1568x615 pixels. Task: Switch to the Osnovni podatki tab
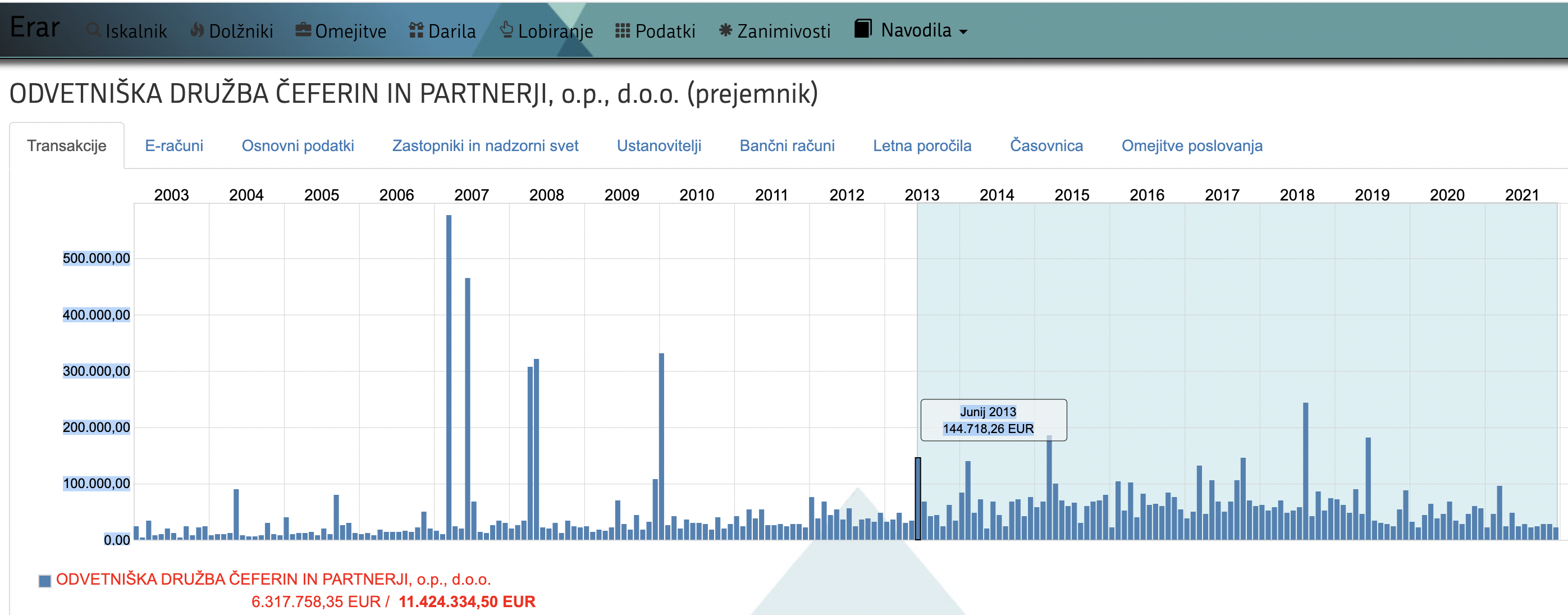pyautogui.click(x=298, y=145)
